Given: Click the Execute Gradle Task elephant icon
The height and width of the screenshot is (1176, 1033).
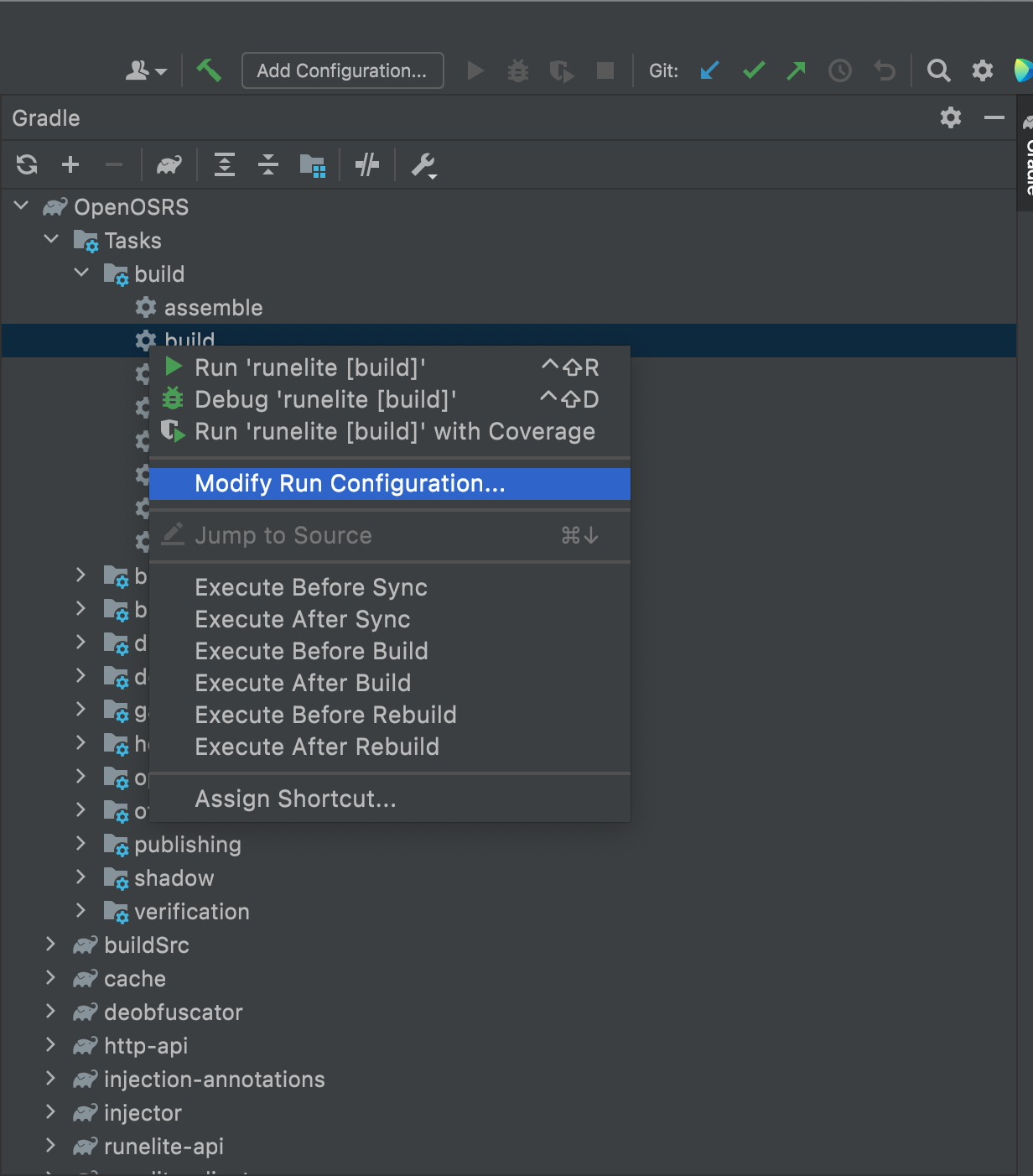Looking at the screenshot, I should 169,165.
